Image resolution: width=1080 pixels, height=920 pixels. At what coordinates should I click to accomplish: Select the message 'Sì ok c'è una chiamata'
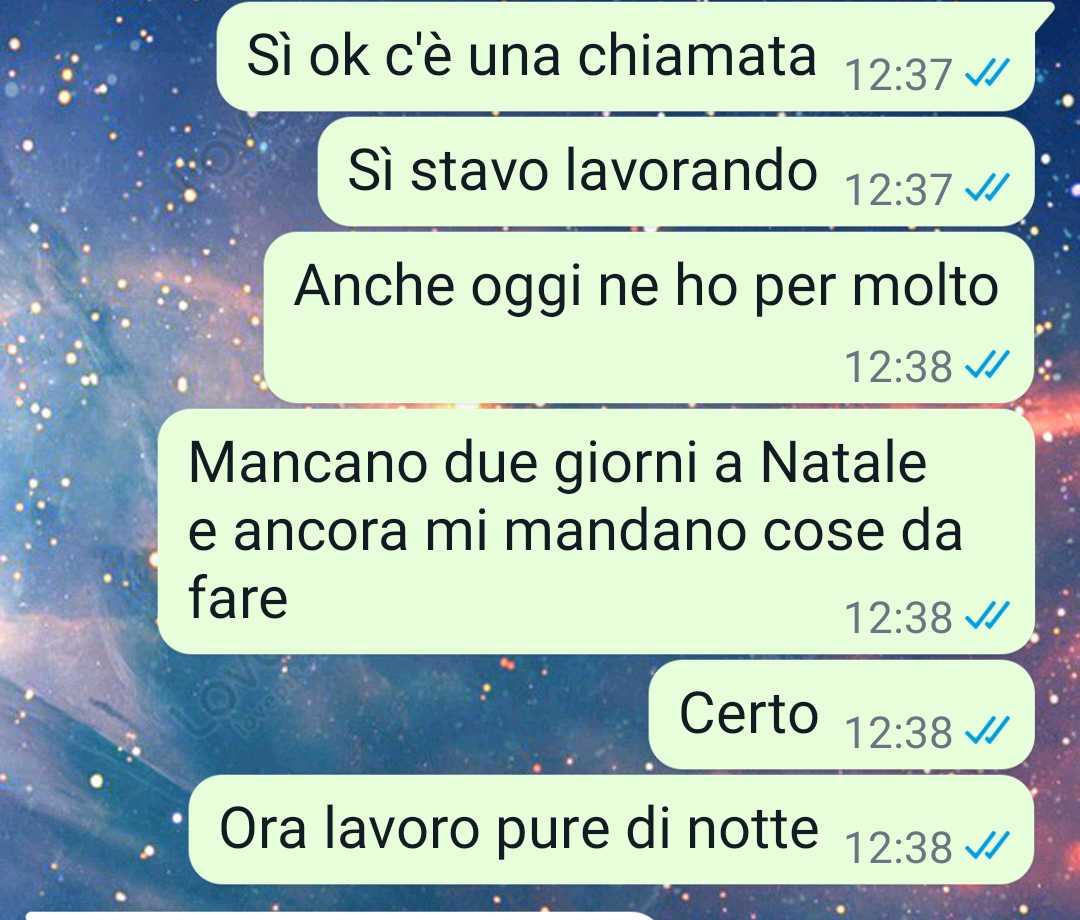click(626, 56)
